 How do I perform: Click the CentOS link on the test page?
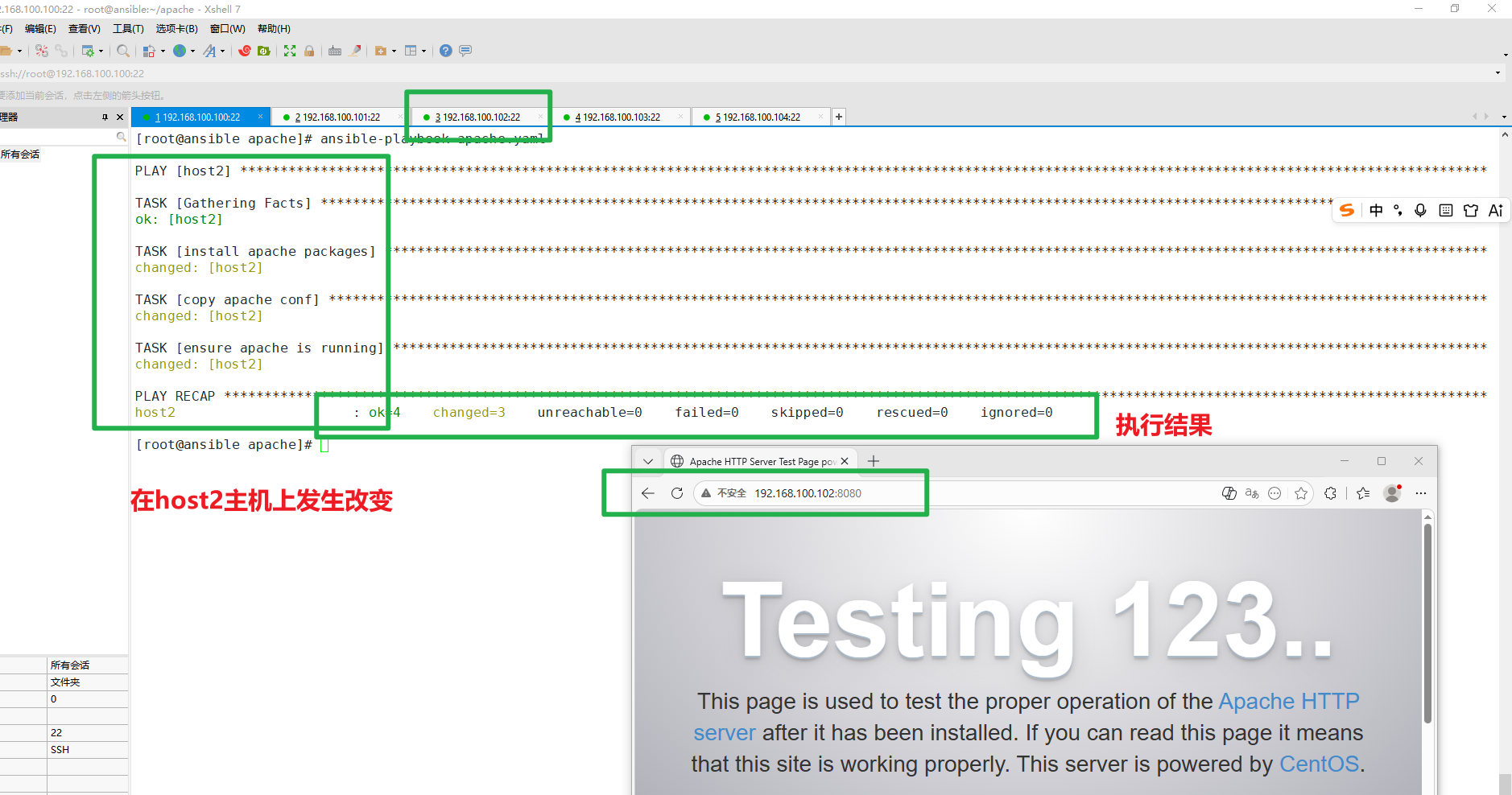(x=1319, y=764)
